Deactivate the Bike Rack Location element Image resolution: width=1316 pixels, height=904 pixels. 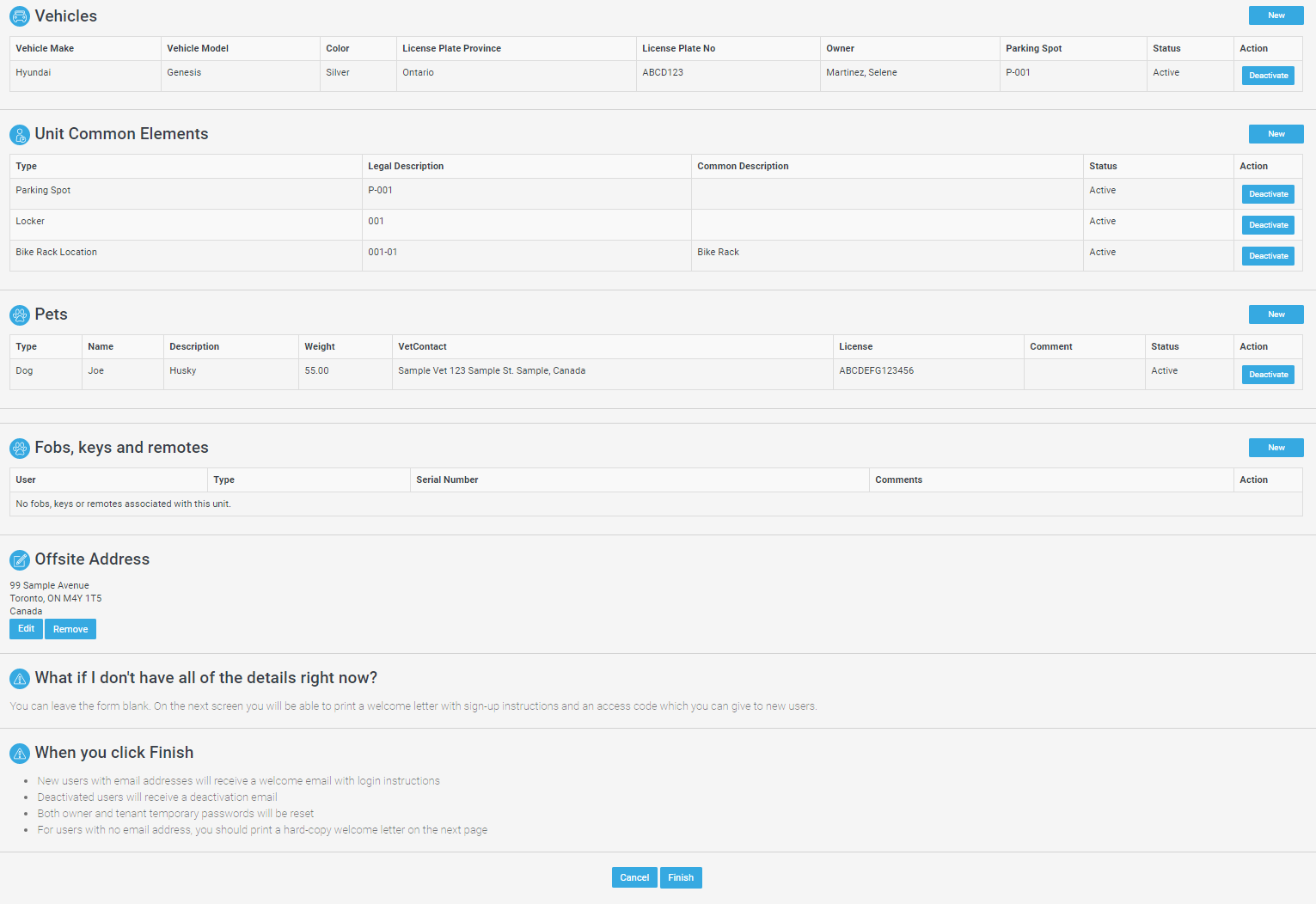pos(1268,256)
